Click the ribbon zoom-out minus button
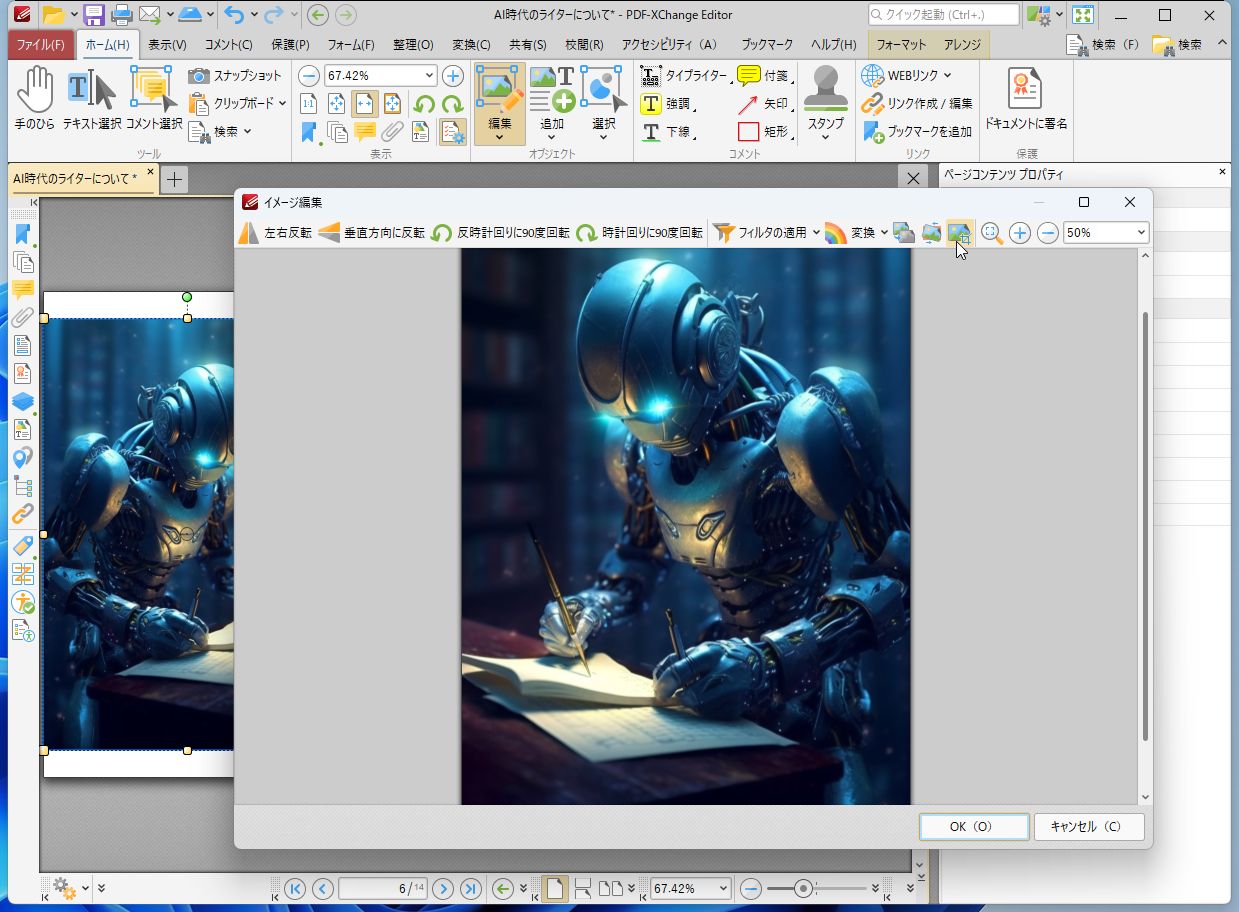Viewport: 1239px width, 912px height. click(310, 76)
